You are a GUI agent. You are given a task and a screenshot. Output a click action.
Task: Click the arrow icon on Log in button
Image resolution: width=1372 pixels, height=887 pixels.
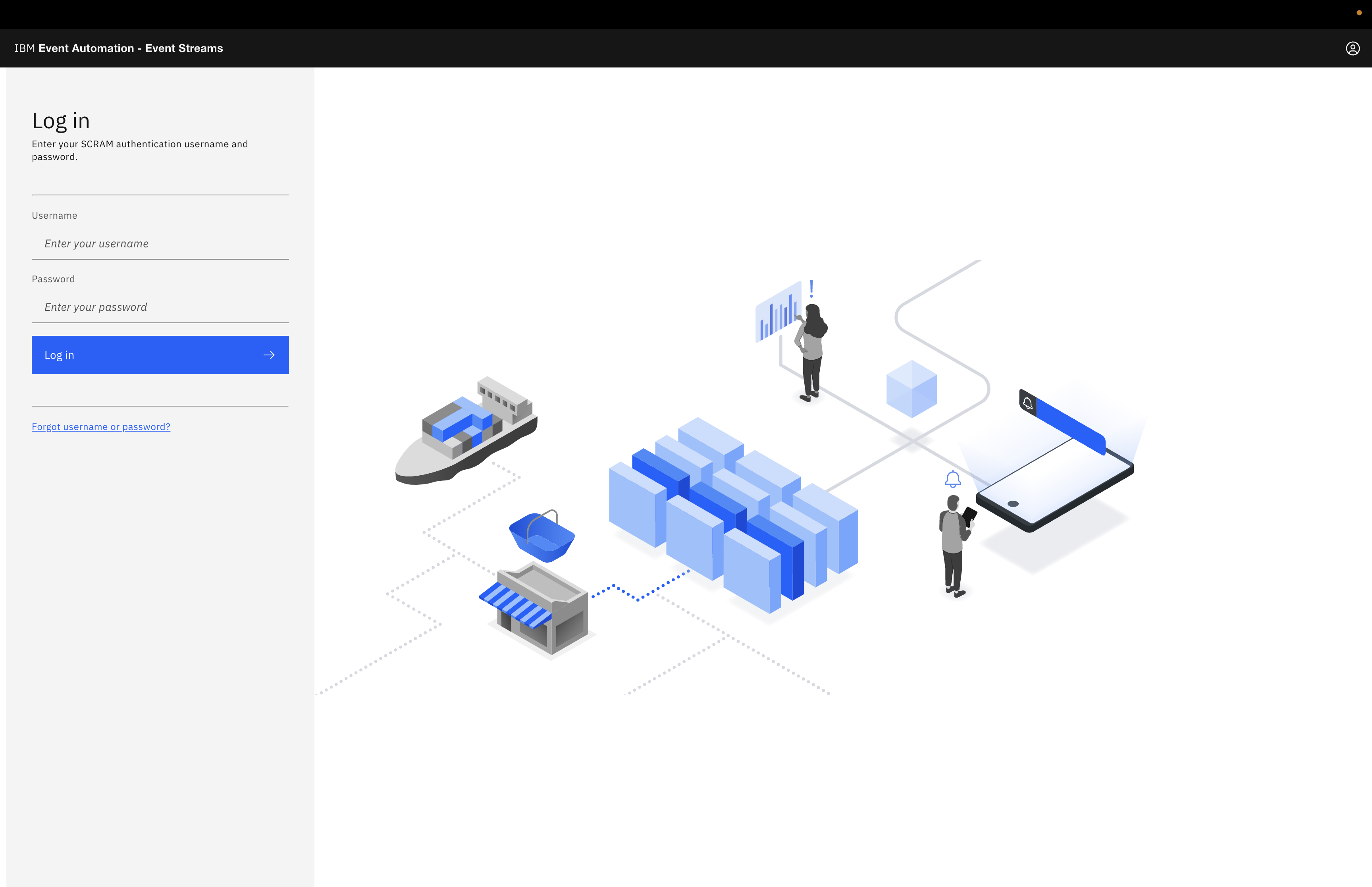click(x=269, y=355)
